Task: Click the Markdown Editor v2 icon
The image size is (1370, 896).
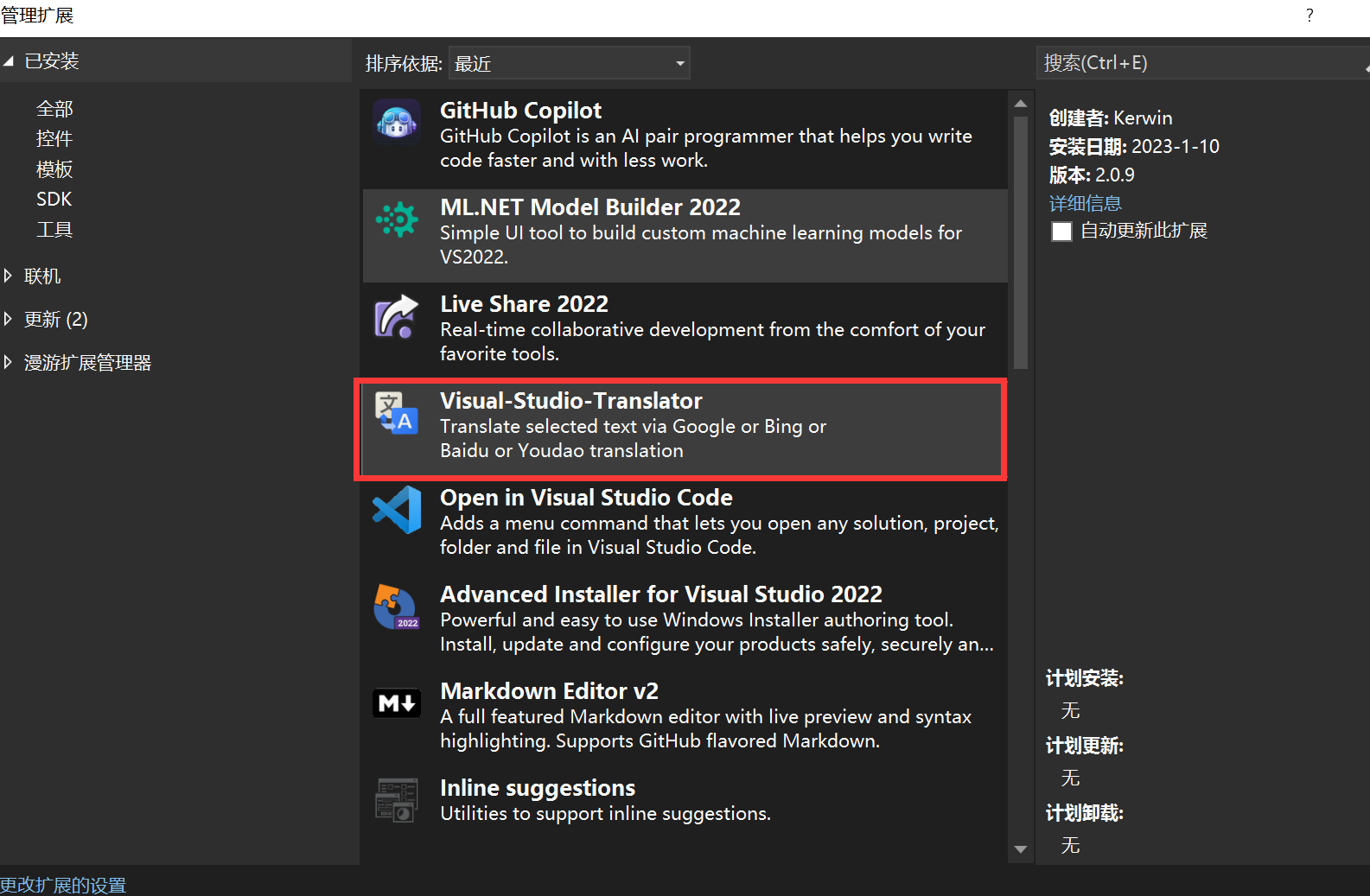Action: [x=397, y=703]
